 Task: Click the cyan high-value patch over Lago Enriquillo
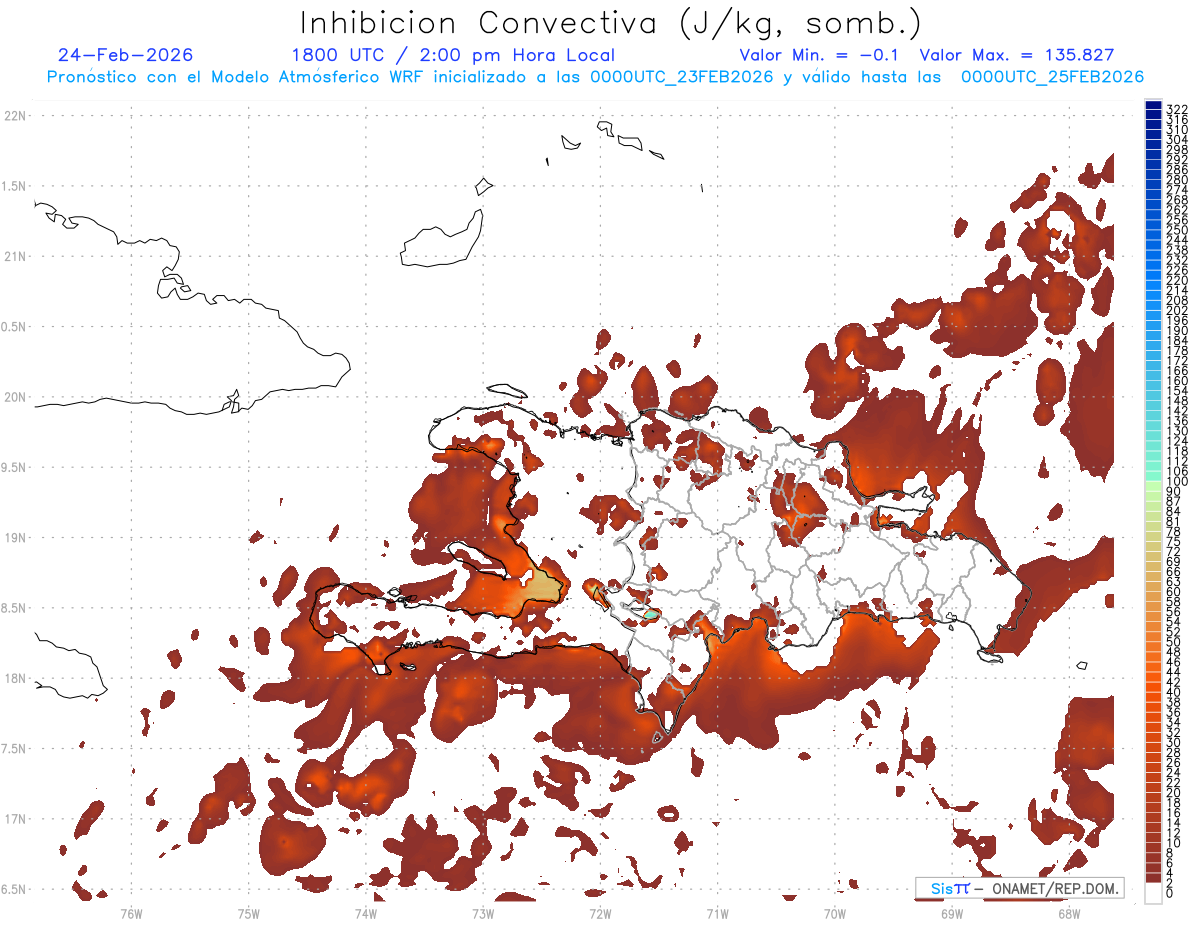tap(650, 613)
